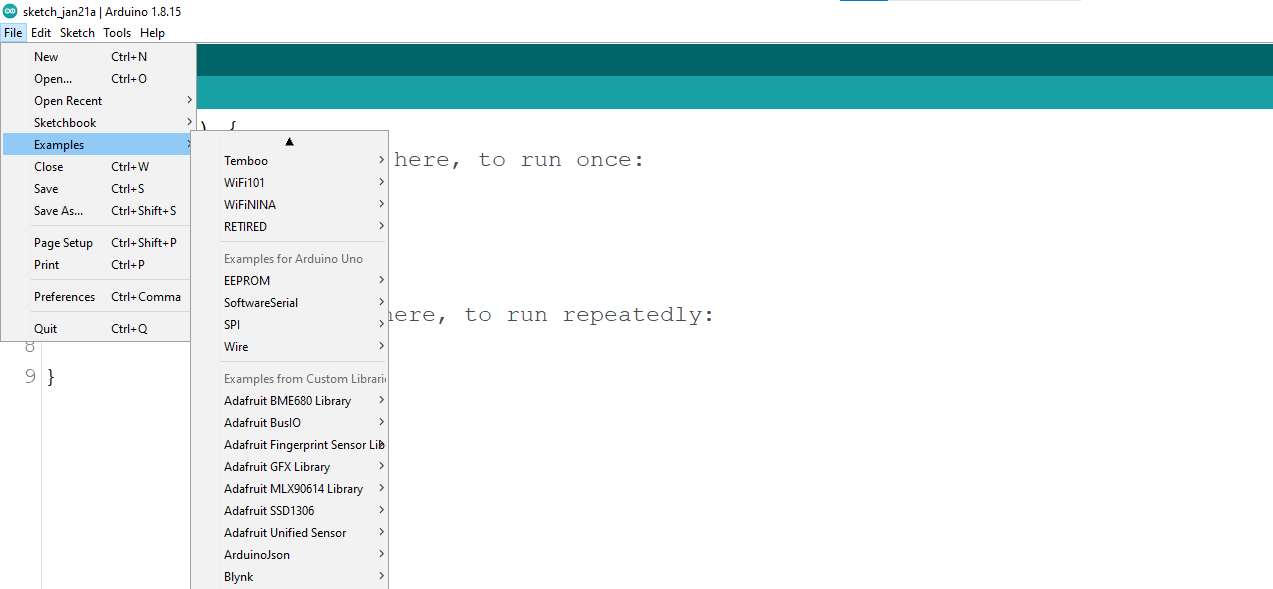Open Adafruit BME680 Library examples
1273x589 pixels.
[x=289, y=401]
